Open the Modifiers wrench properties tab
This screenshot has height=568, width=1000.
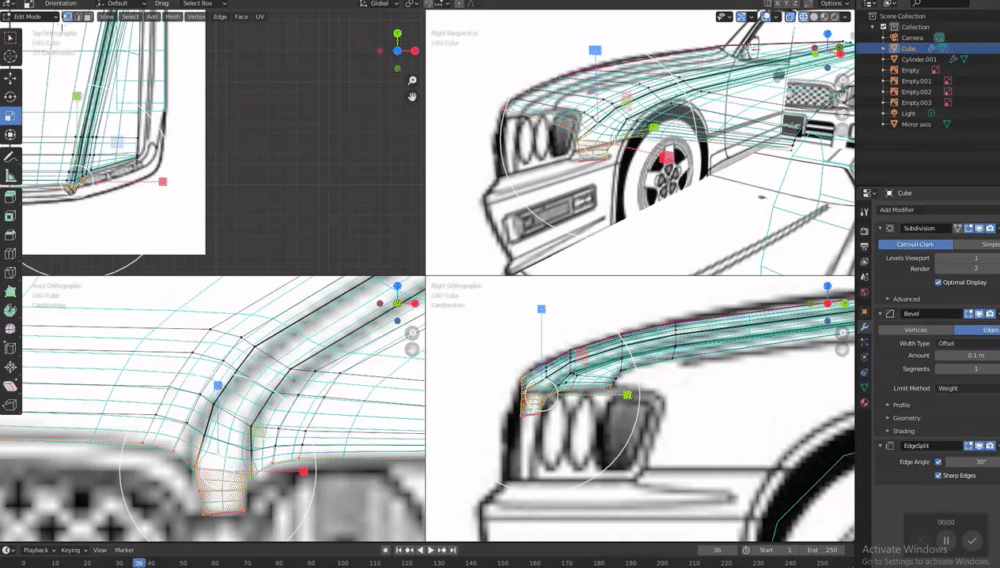pos(864,326)
